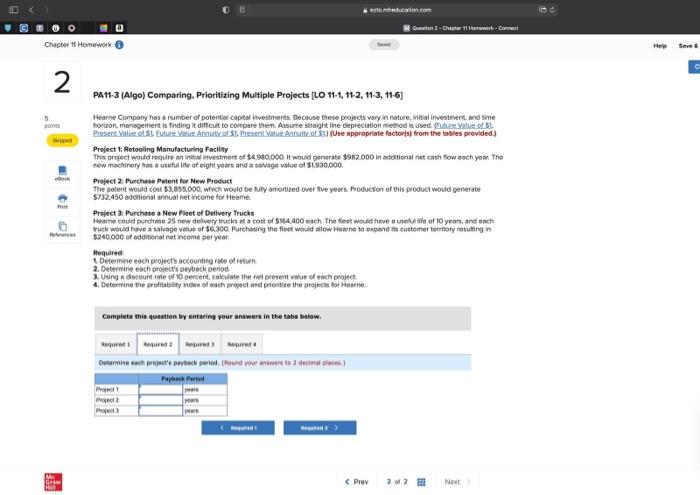Click the browser forward arrow
Image resolution: width=700 pixels, height=495 pixels.
click(46, 9)
